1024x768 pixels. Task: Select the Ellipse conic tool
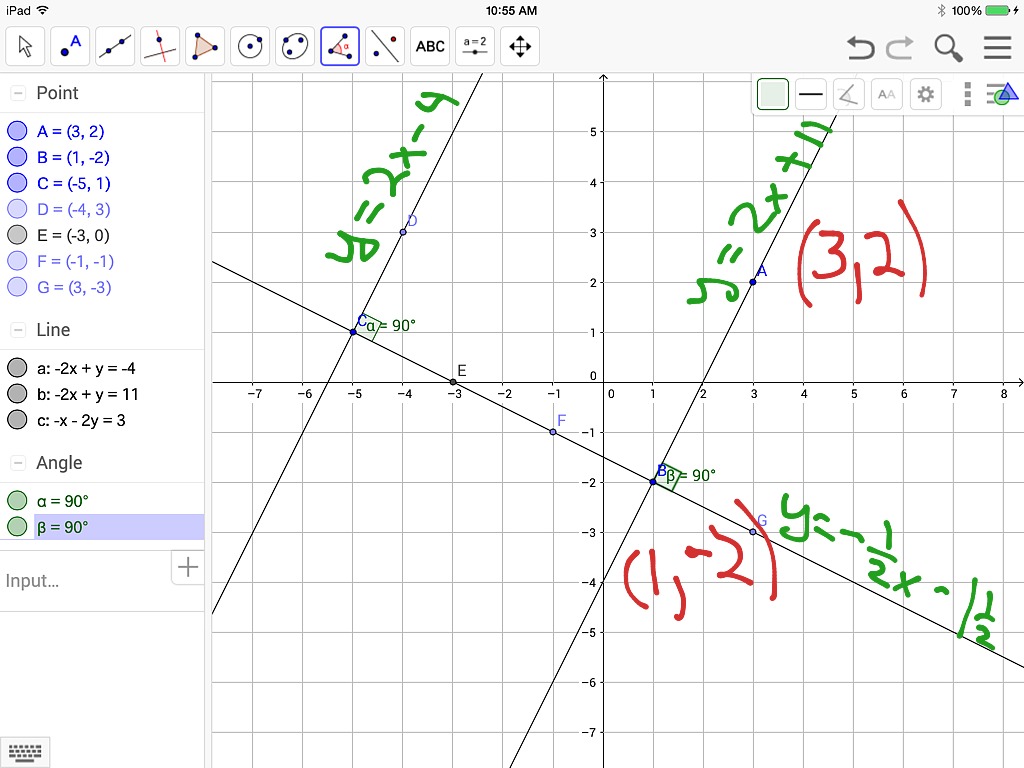[295, 46]
